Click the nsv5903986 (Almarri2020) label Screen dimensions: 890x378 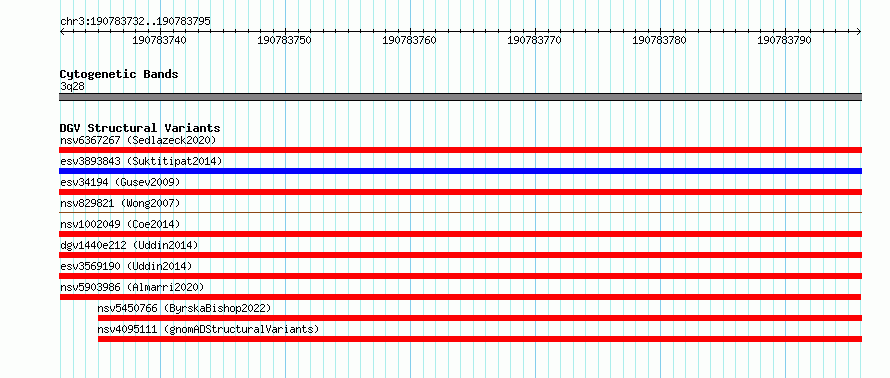[x=132, y=287]
